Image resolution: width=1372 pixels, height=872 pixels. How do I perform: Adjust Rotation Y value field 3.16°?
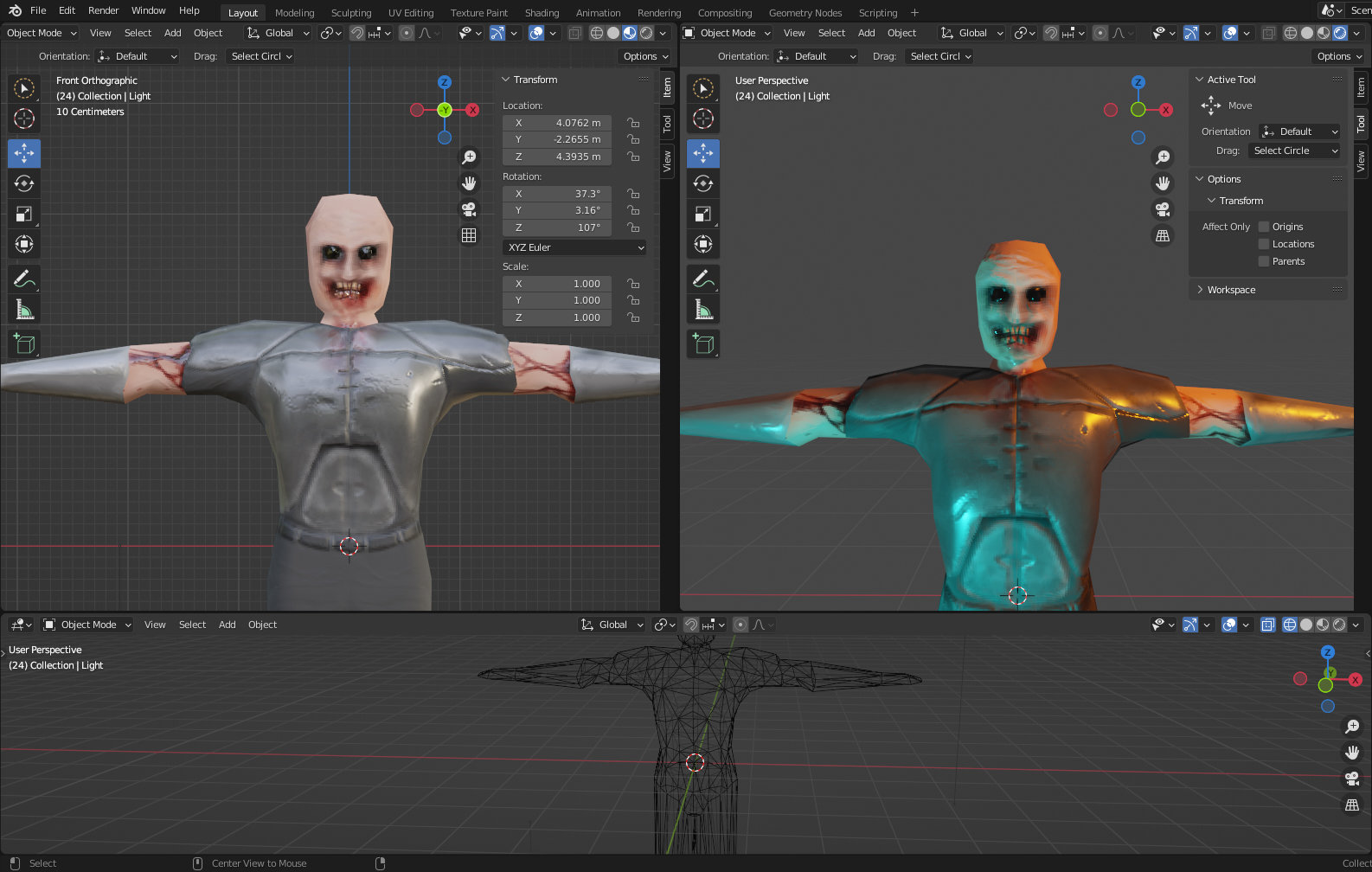click(557, 210)
